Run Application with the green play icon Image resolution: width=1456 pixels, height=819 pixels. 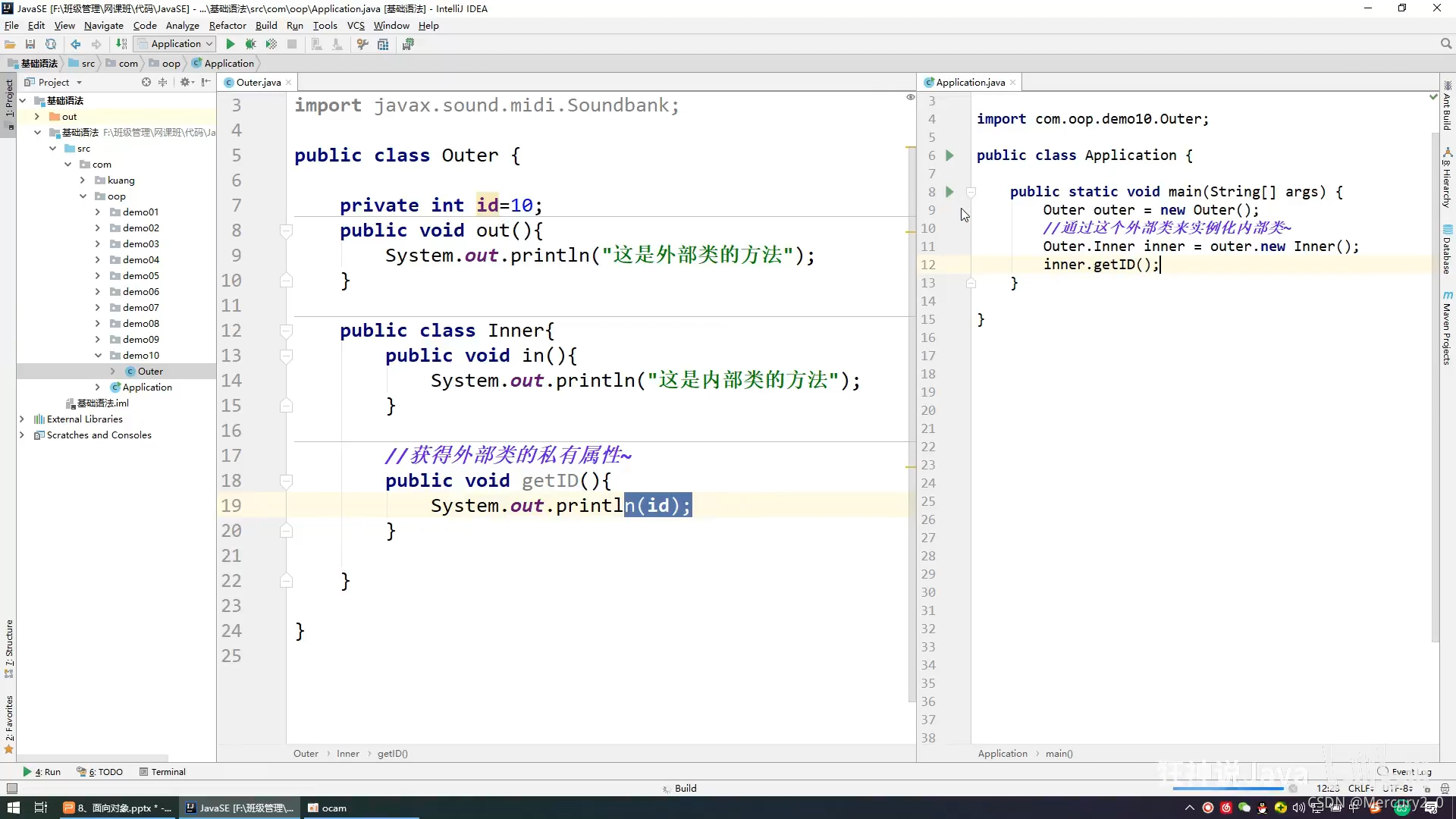pos(231,44)
